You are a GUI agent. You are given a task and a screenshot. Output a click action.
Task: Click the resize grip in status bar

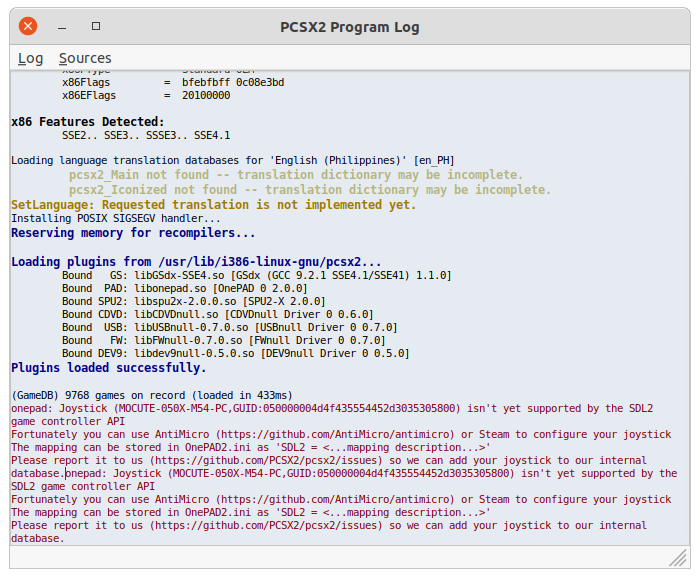pyautogui.click(x=678, y=558)
